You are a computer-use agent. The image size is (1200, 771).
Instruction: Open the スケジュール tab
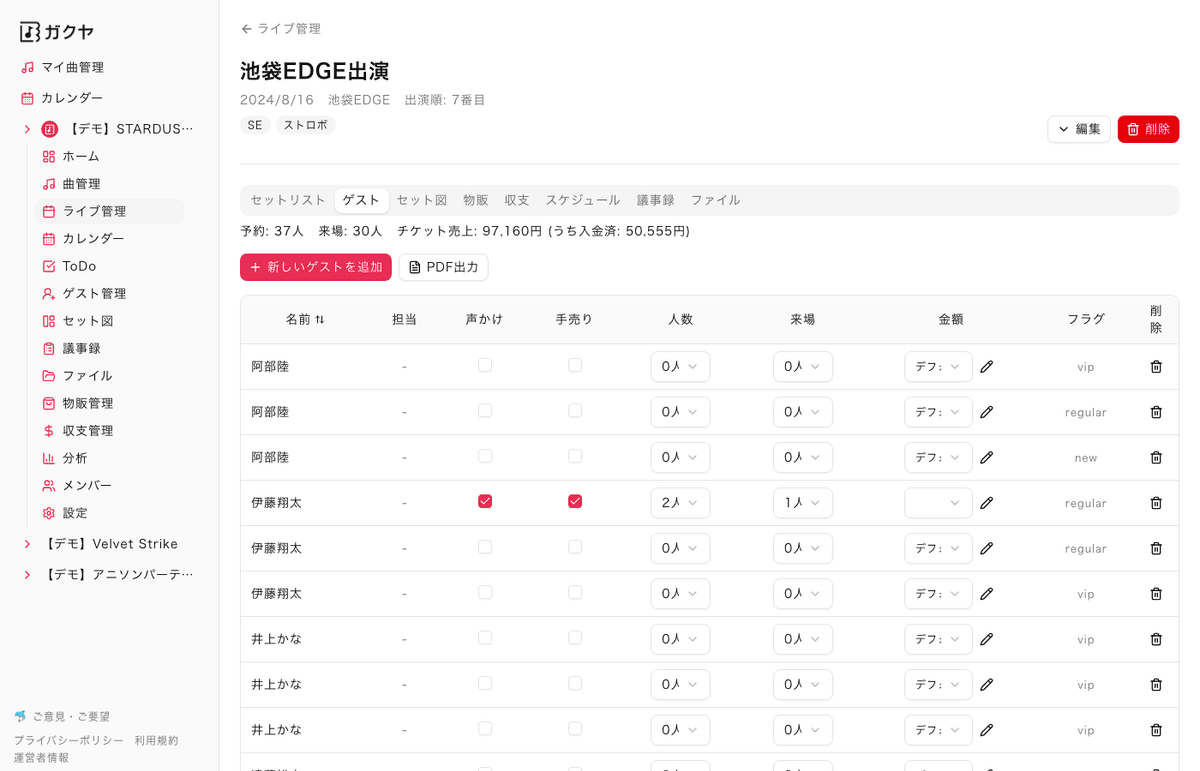(582, 199)
